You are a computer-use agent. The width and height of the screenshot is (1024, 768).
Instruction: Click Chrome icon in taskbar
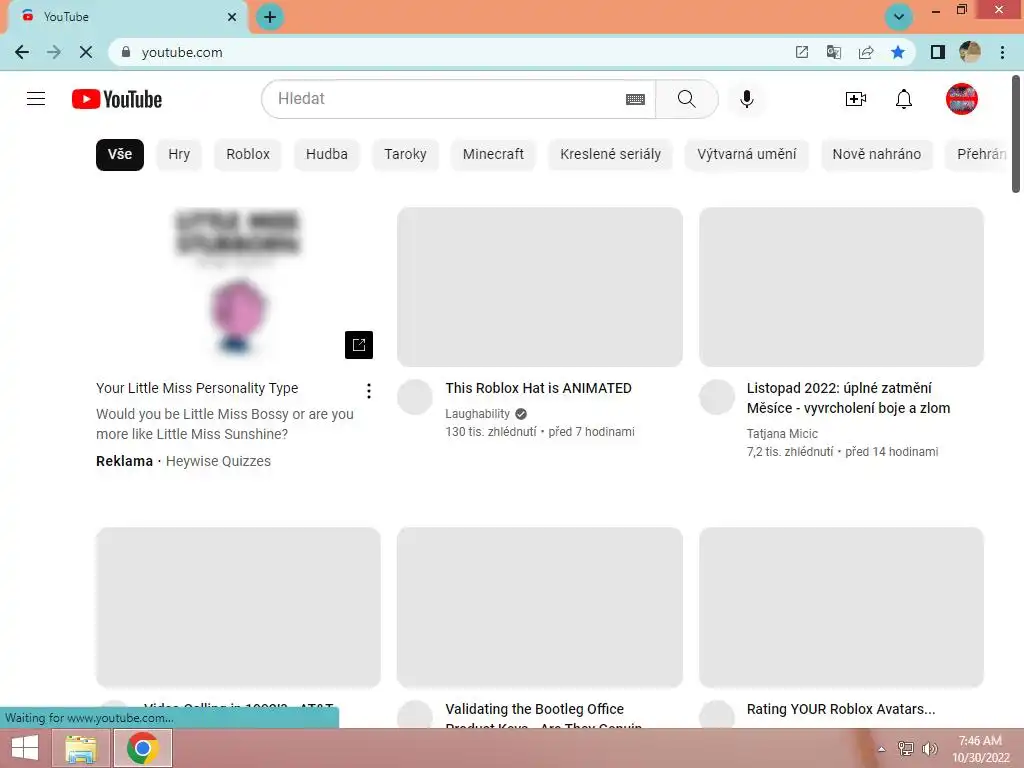[x=143, y=748]
